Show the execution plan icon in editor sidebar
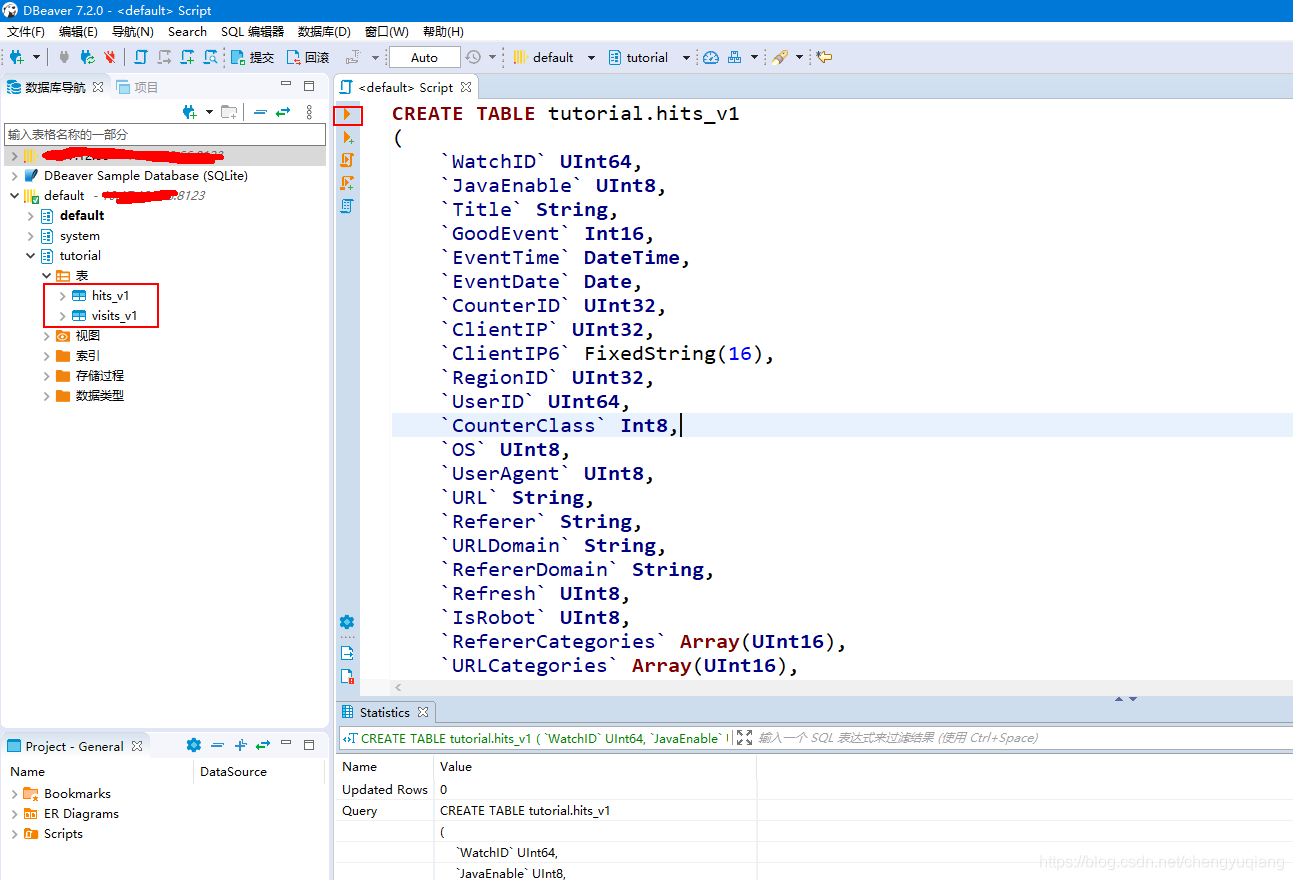Viewport: 1293px width, 880px height. pyautogui.click(x=347, y=206)
